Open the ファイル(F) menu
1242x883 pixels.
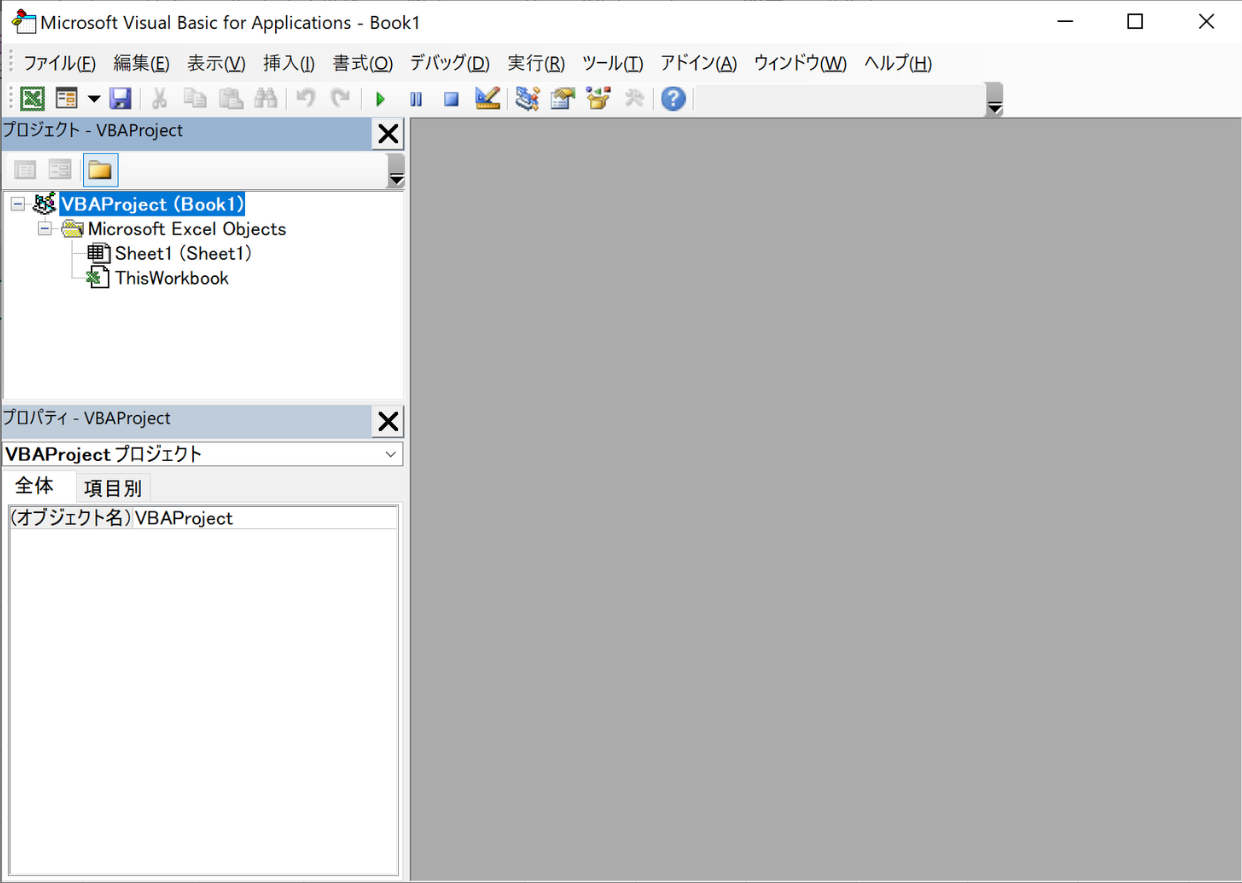click(59, 63)
